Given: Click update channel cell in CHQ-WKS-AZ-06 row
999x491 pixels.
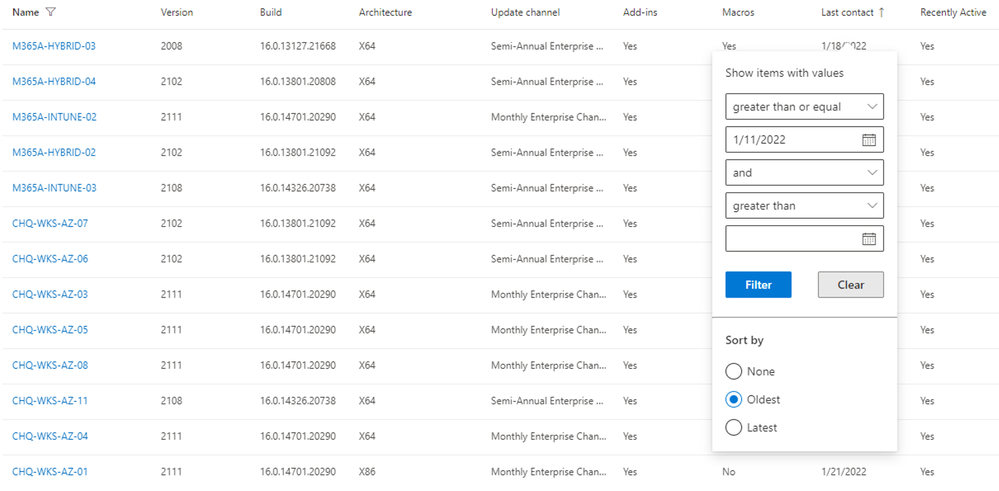Looking at the screenshot, I should (547, 259).
